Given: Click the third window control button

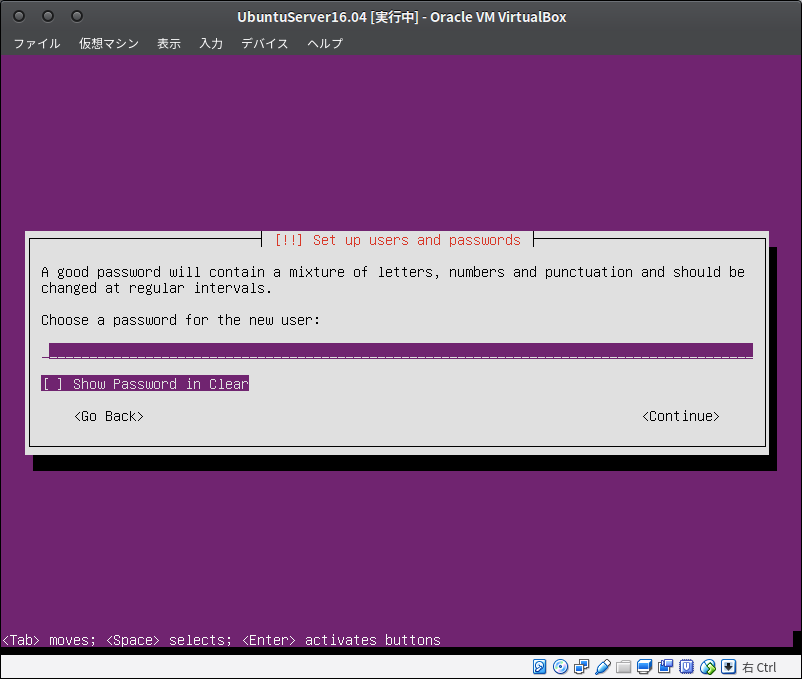Looking at the screenshot, I should [x=77, y=16].
